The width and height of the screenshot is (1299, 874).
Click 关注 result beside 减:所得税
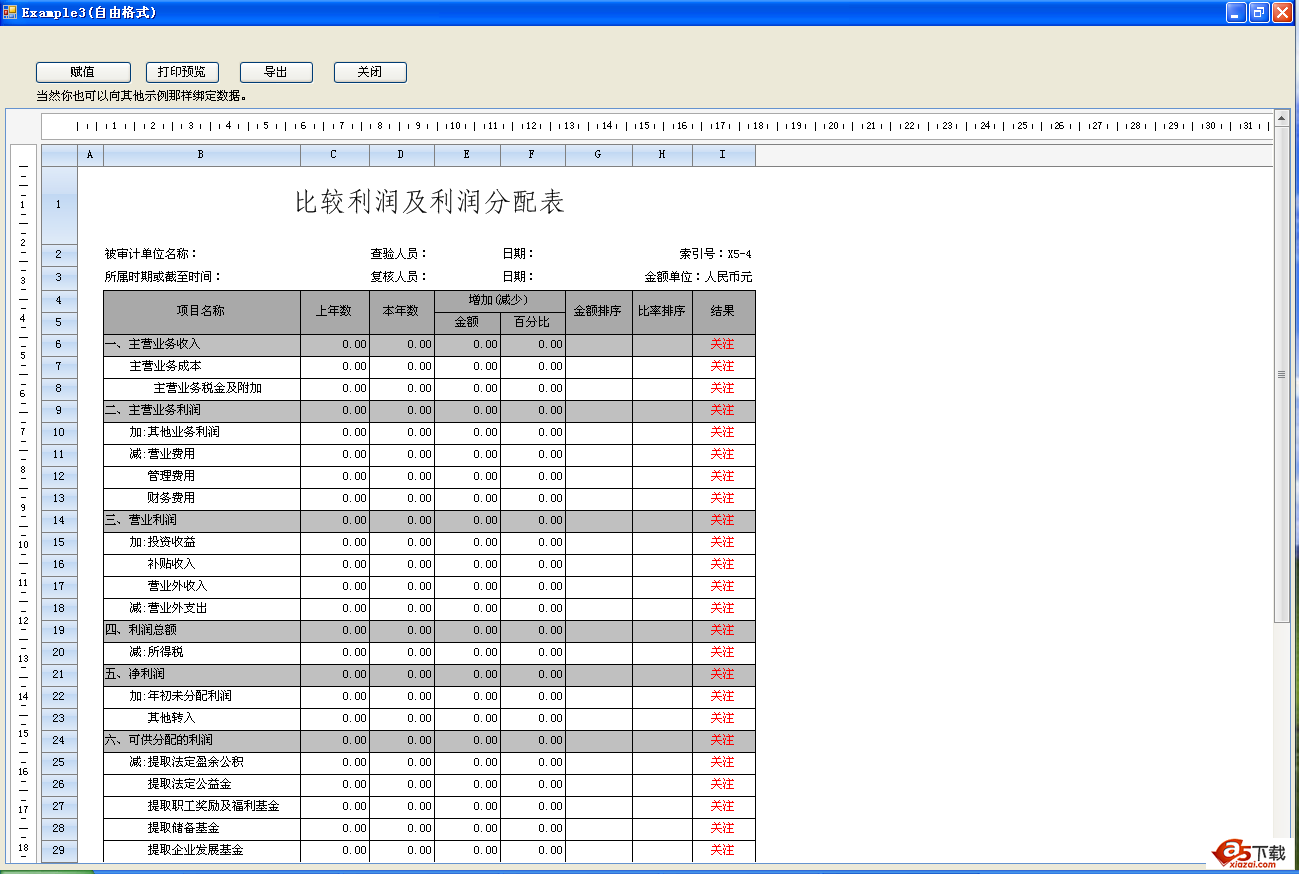[722, 652]
